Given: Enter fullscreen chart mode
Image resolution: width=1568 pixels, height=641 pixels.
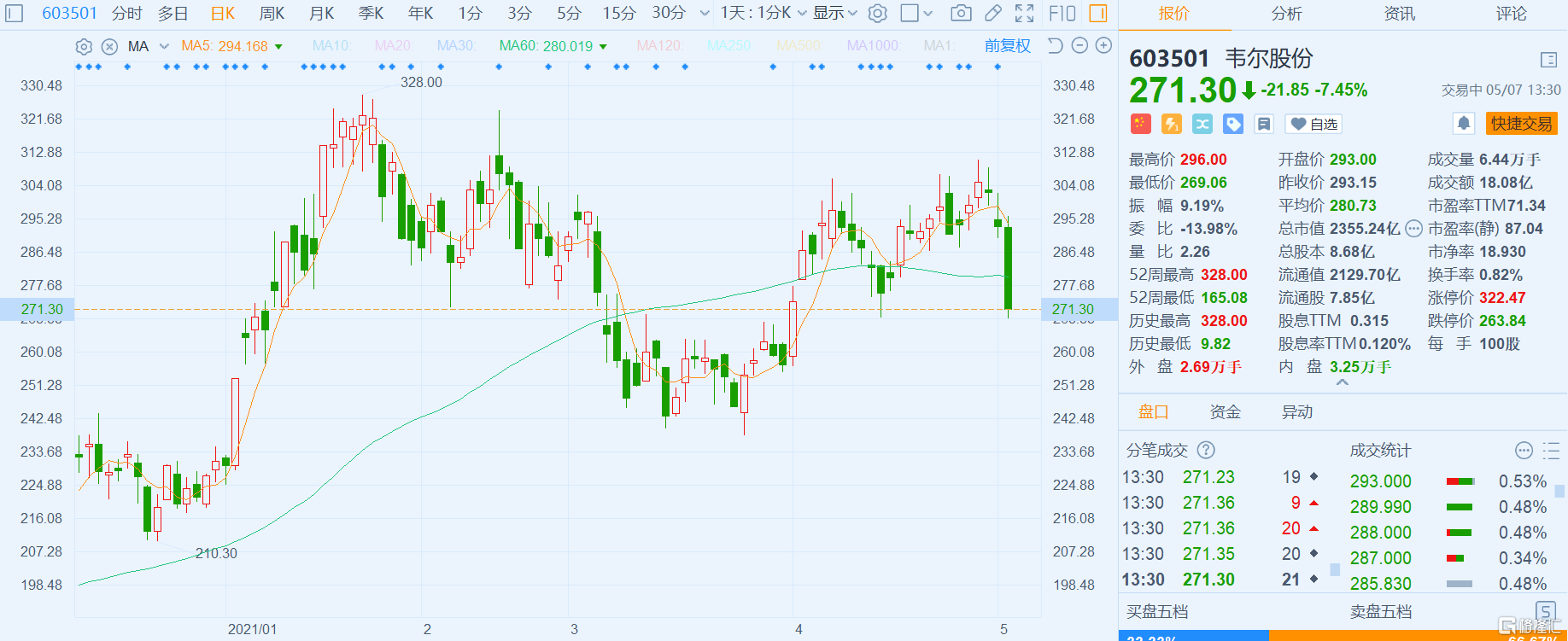Looking at the screenshot, I should (1024, 13).
